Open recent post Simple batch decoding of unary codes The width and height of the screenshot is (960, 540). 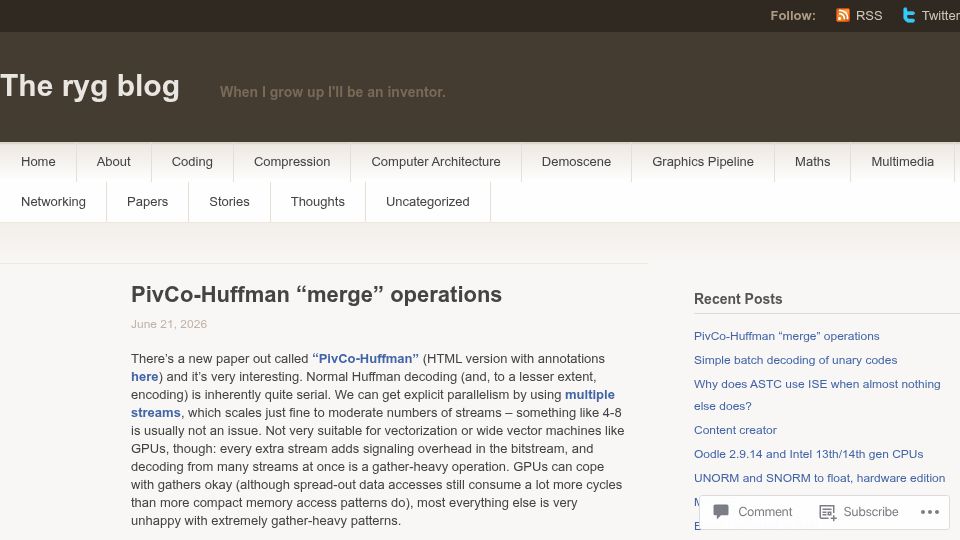click(x=795, y=360)
